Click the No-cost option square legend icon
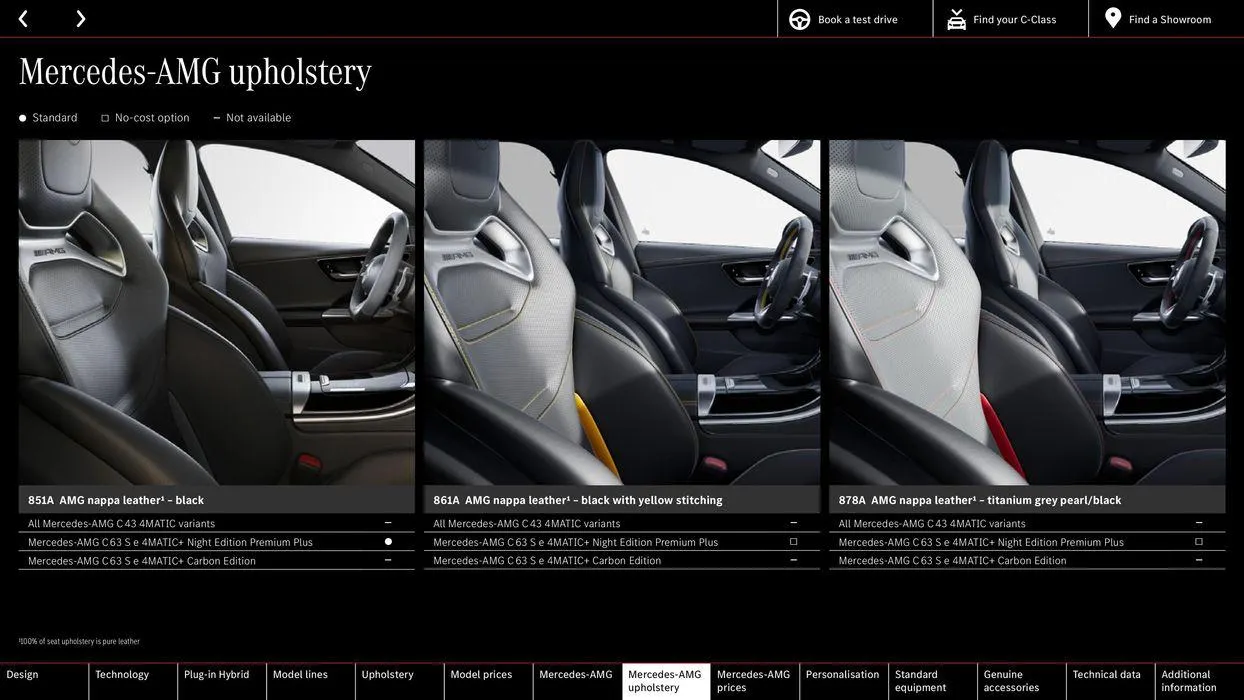Screen dimensions: 1244x700 (105, 118)
